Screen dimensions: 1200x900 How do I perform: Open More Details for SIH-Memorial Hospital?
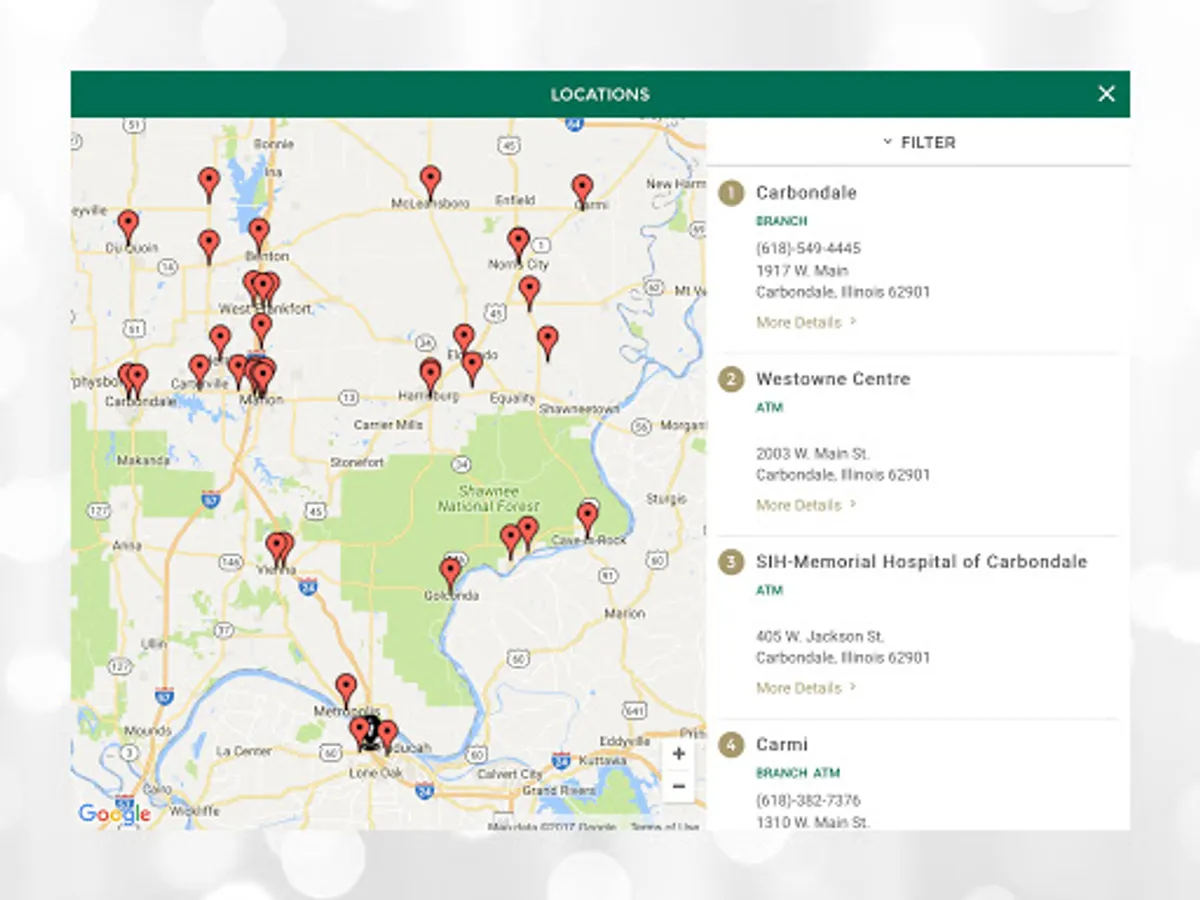806,688
